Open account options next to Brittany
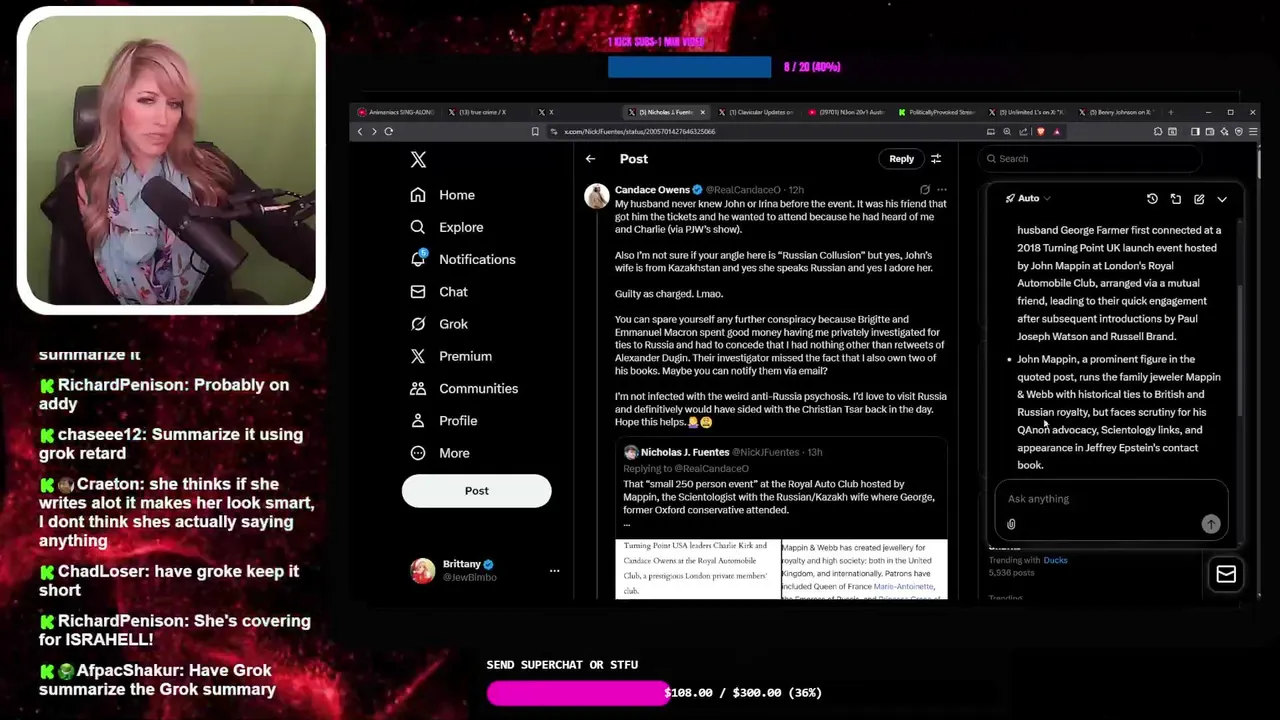 coord(554,571)
